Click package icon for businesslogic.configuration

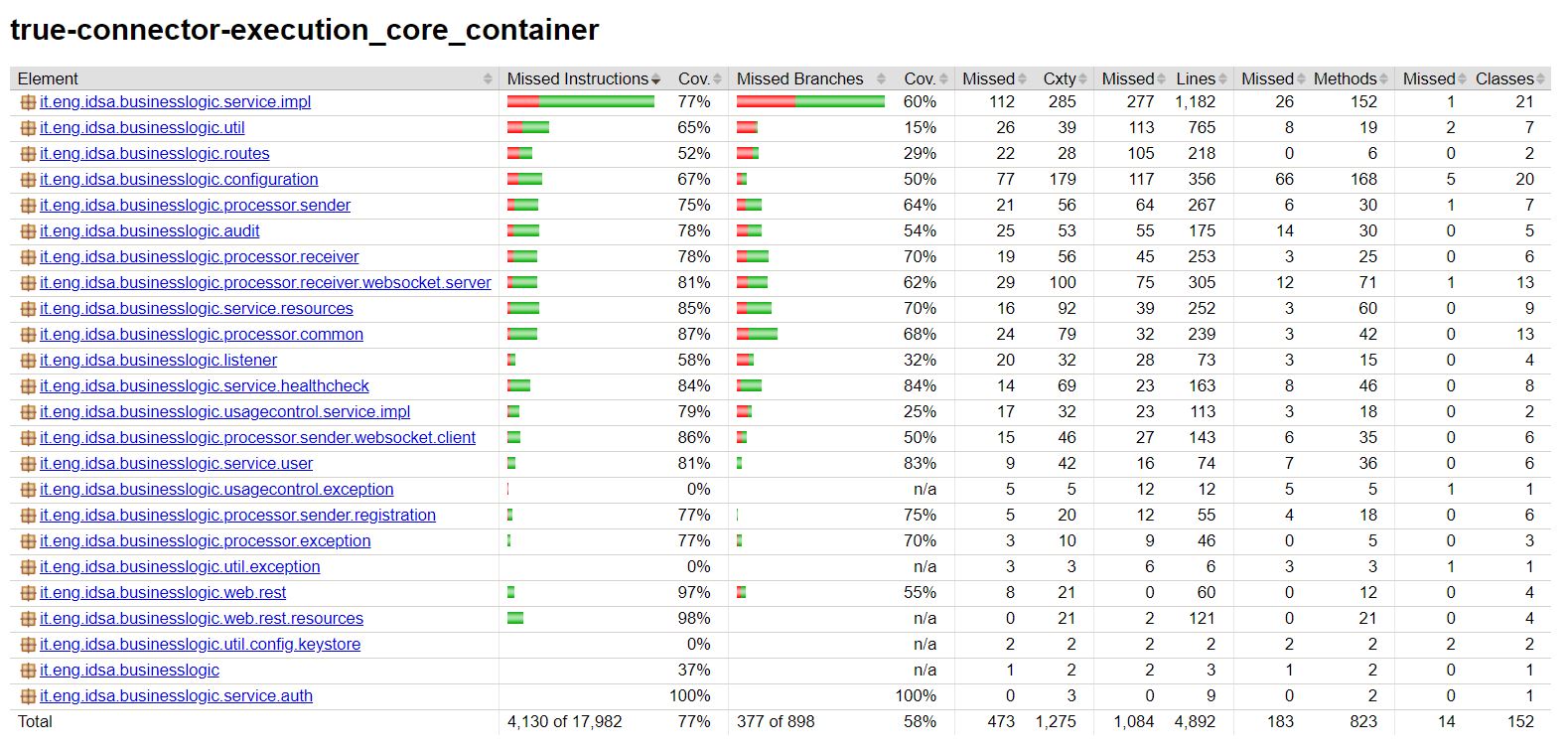coord(28,180)
